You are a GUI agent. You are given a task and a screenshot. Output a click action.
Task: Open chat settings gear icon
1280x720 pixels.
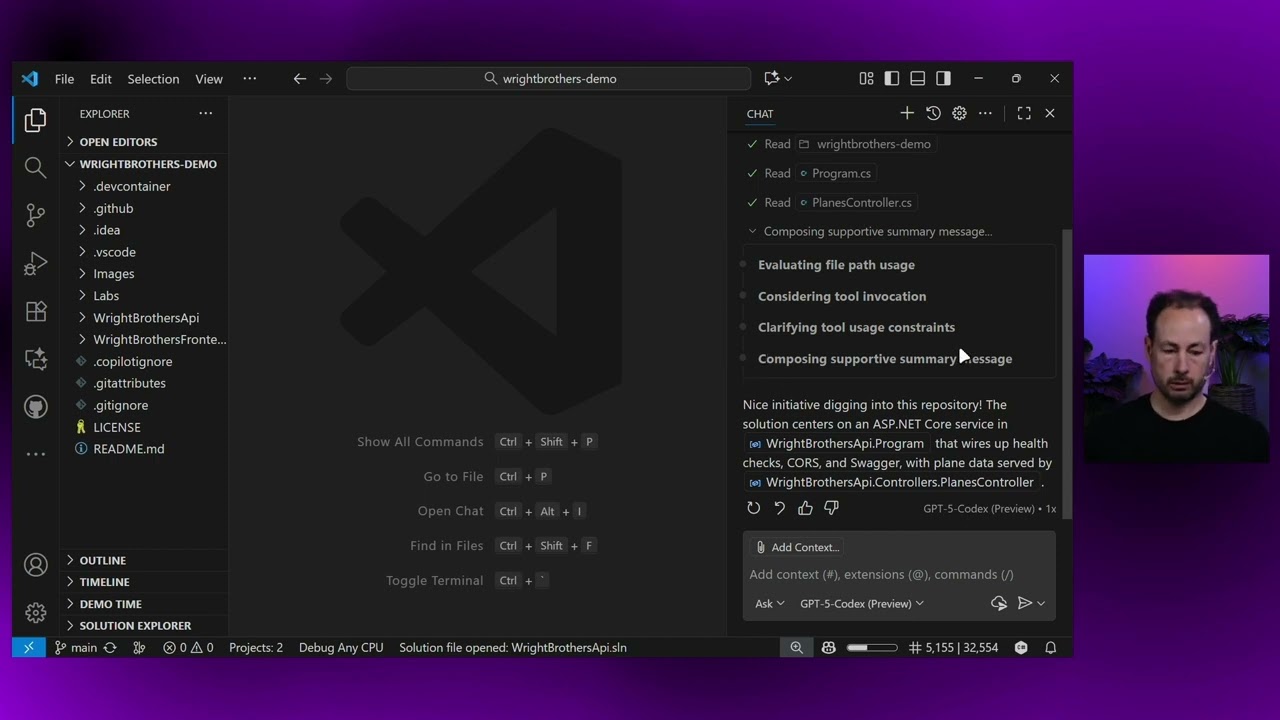click(x=959, y=113)
